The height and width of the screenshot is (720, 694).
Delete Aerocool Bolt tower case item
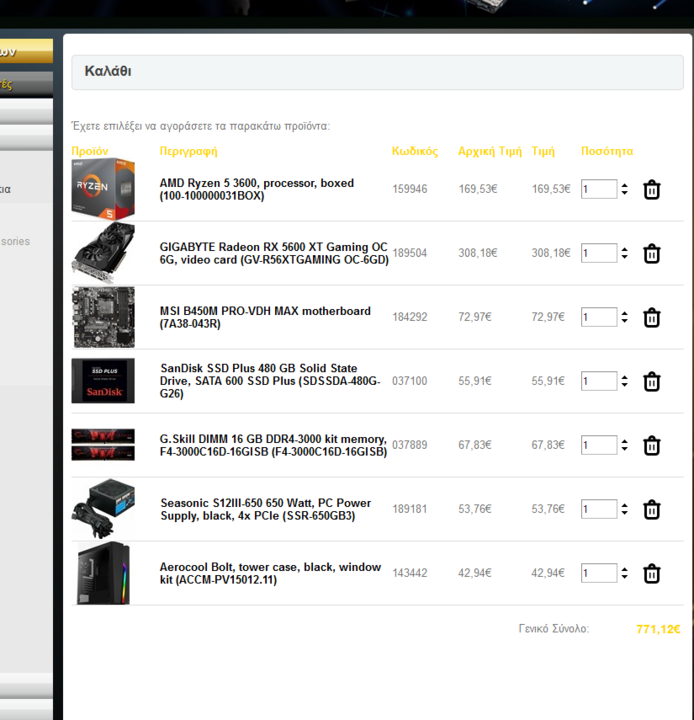pos(651,574)
